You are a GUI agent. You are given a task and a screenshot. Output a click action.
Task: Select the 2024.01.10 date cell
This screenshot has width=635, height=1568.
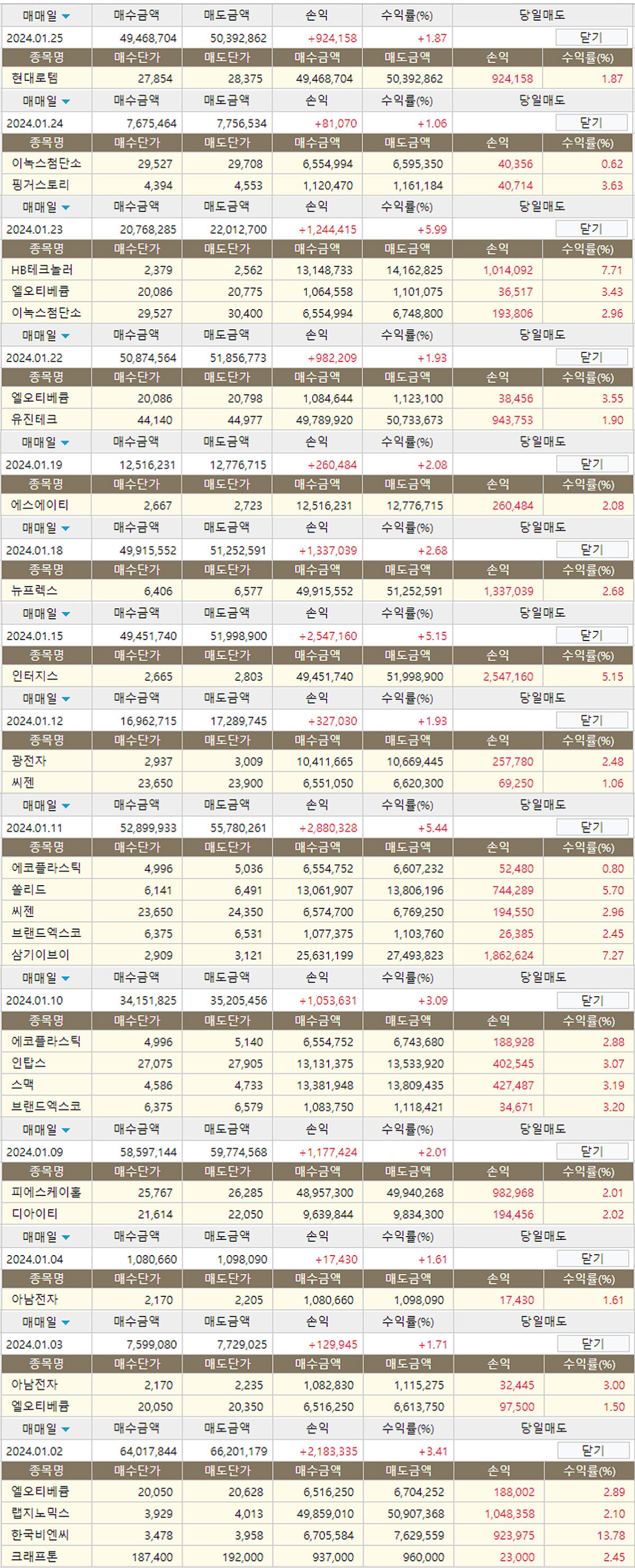pos(35,1000)
